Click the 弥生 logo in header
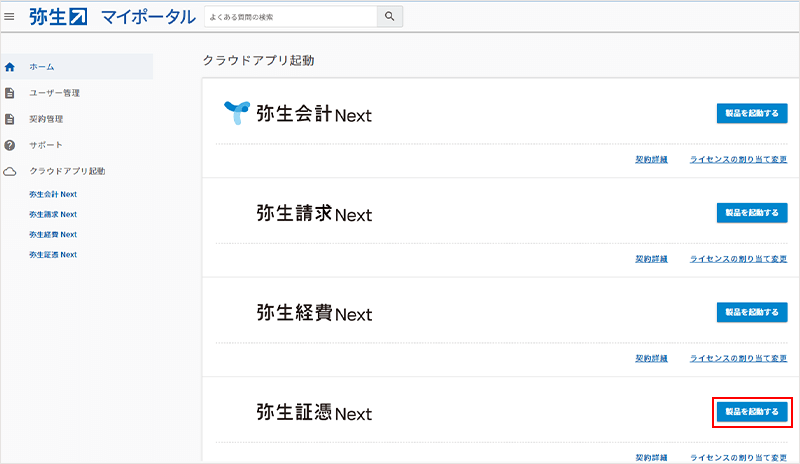 tap(58, 17)
